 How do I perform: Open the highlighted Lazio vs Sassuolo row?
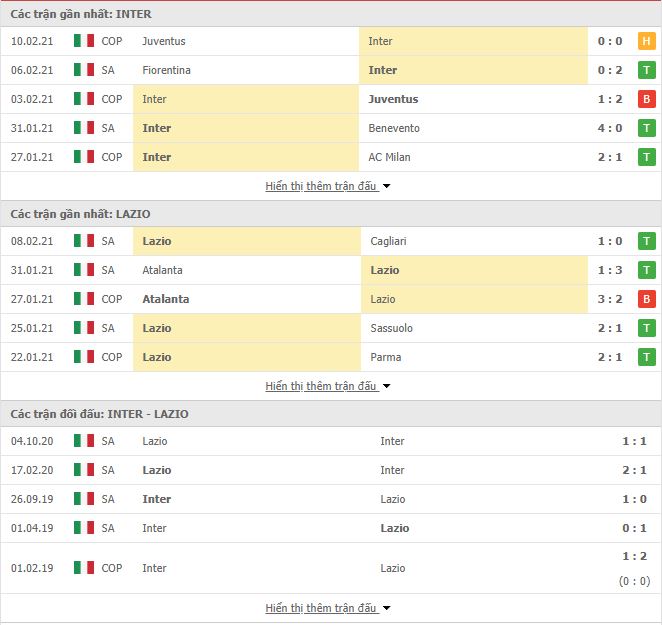point(331,328)
